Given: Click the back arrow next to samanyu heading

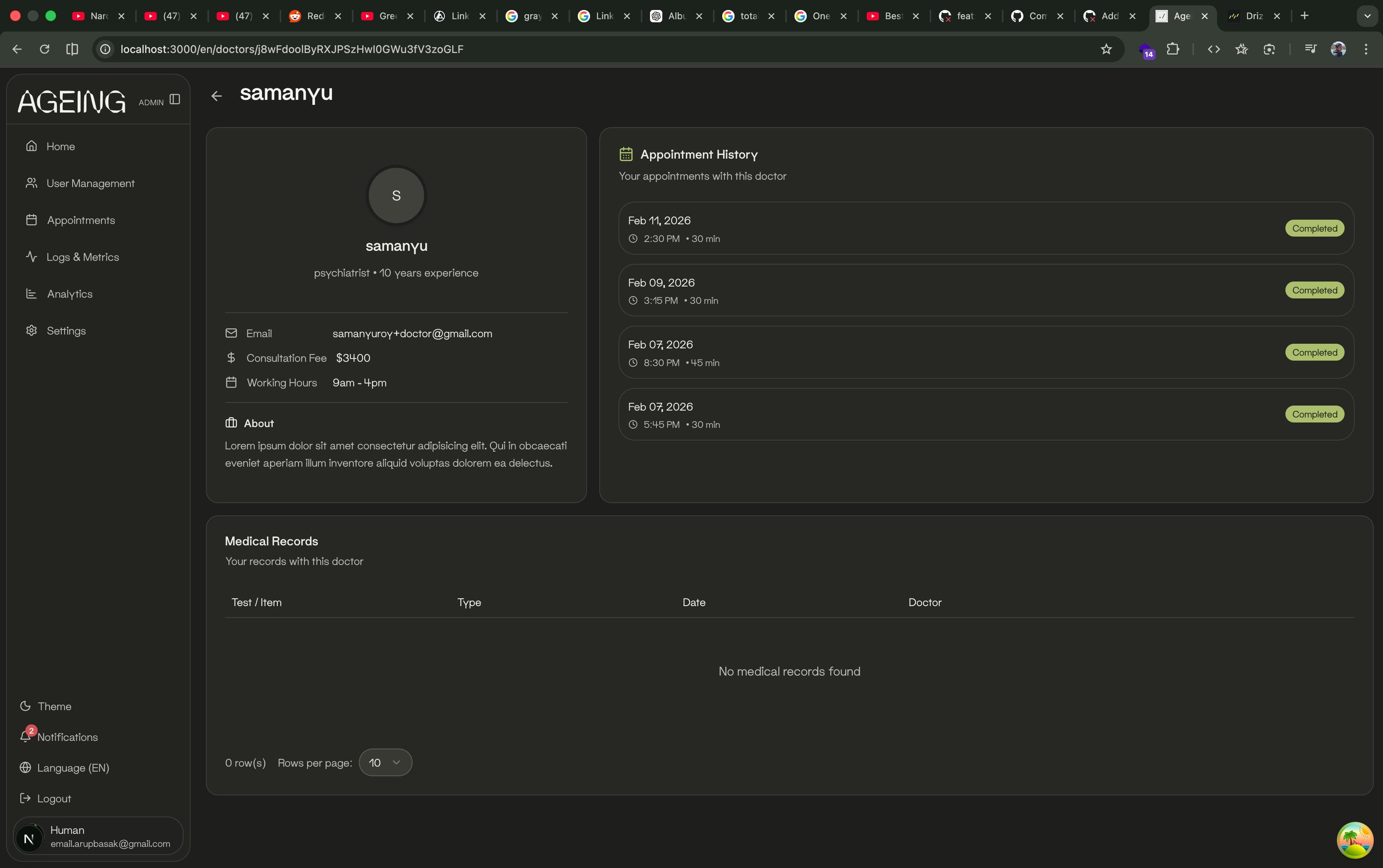Looking at the screenshot, I should pos(217,95).
